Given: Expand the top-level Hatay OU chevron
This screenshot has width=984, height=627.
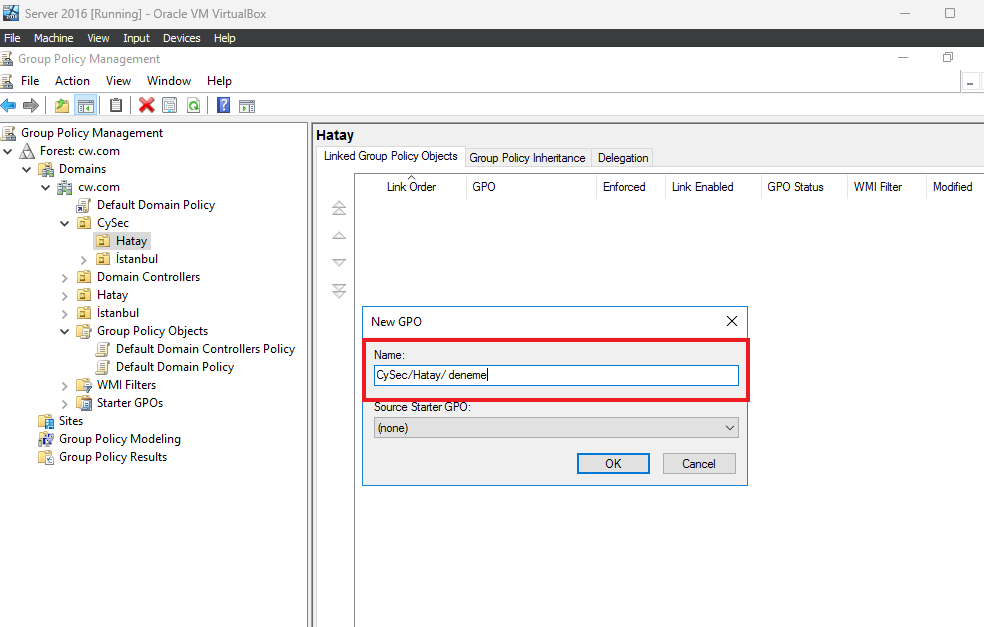Looking at the screenshot, I should [x=65, y=296].
